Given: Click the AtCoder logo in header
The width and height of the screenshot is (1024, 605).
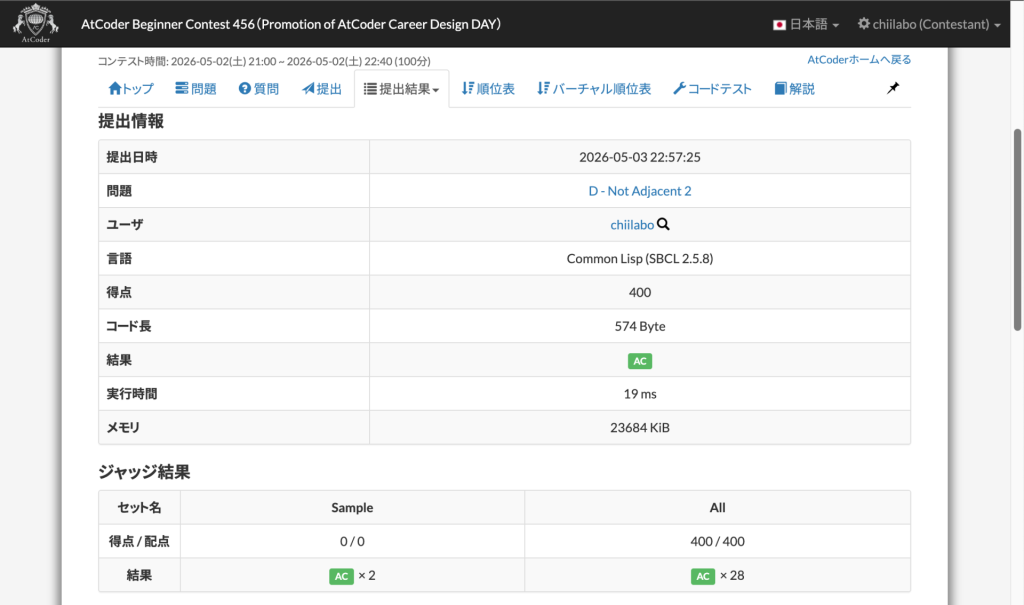Looking at the screenshot, I should click(x=35, y=24).
